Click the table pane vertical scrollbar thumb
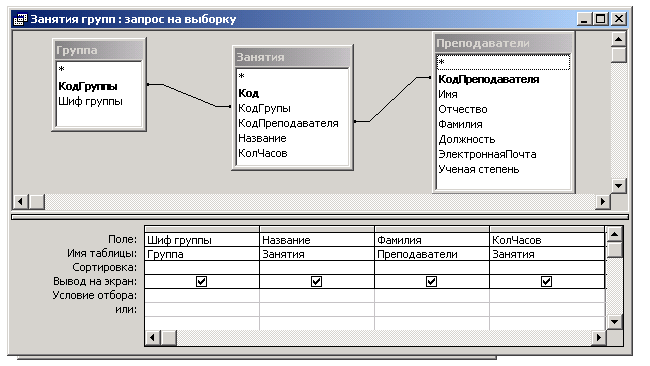This screenshot has width=650, height=366. 618,55
